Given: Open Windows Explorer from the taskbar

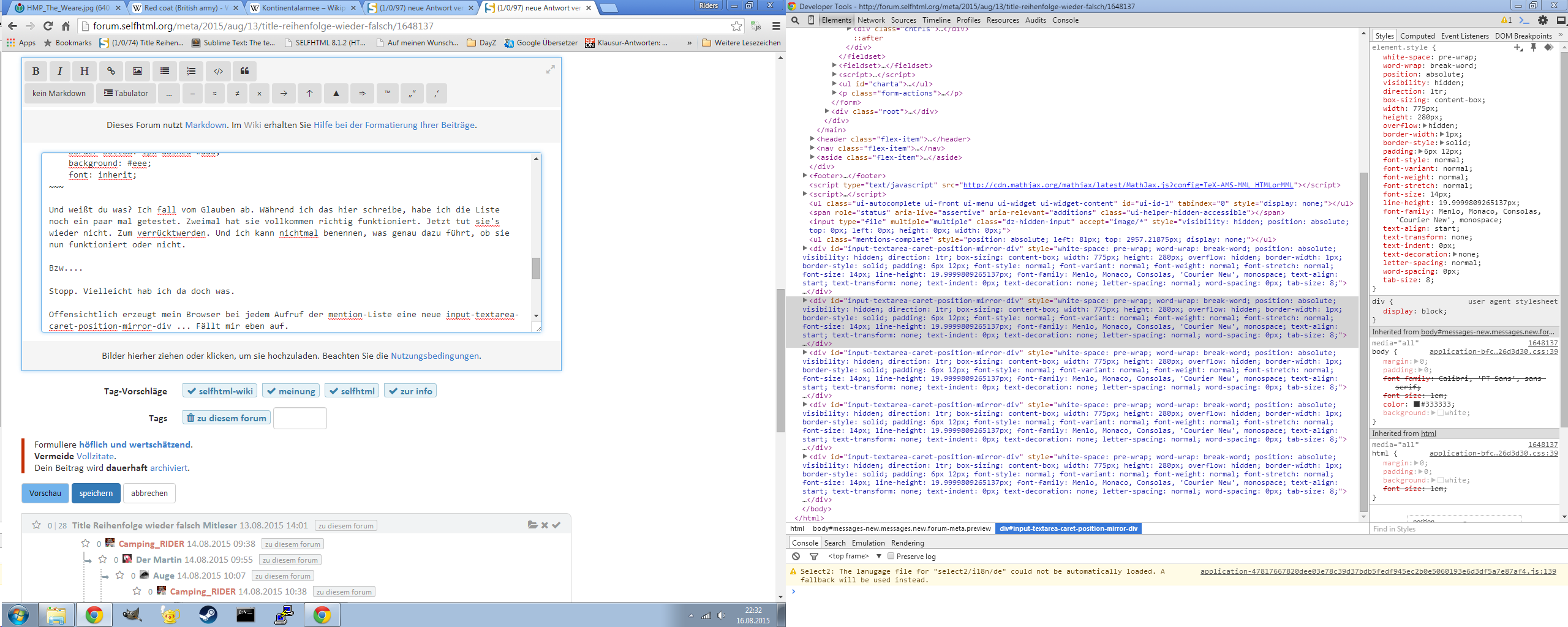Looking at the screenshot, I should coord(56,614).
